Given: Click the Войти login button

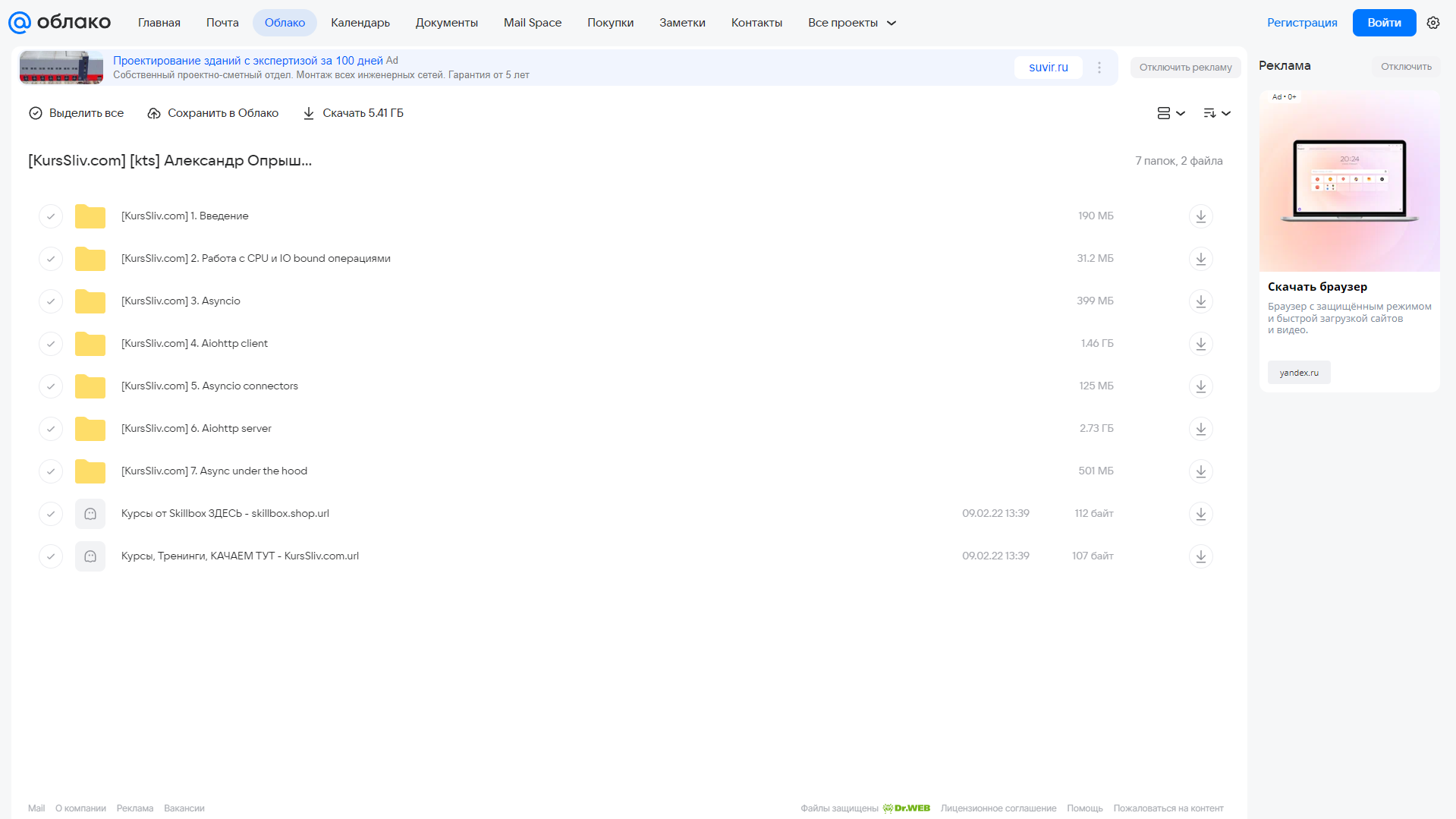Looking at the screenshot, I should (x=1384, y=23).
